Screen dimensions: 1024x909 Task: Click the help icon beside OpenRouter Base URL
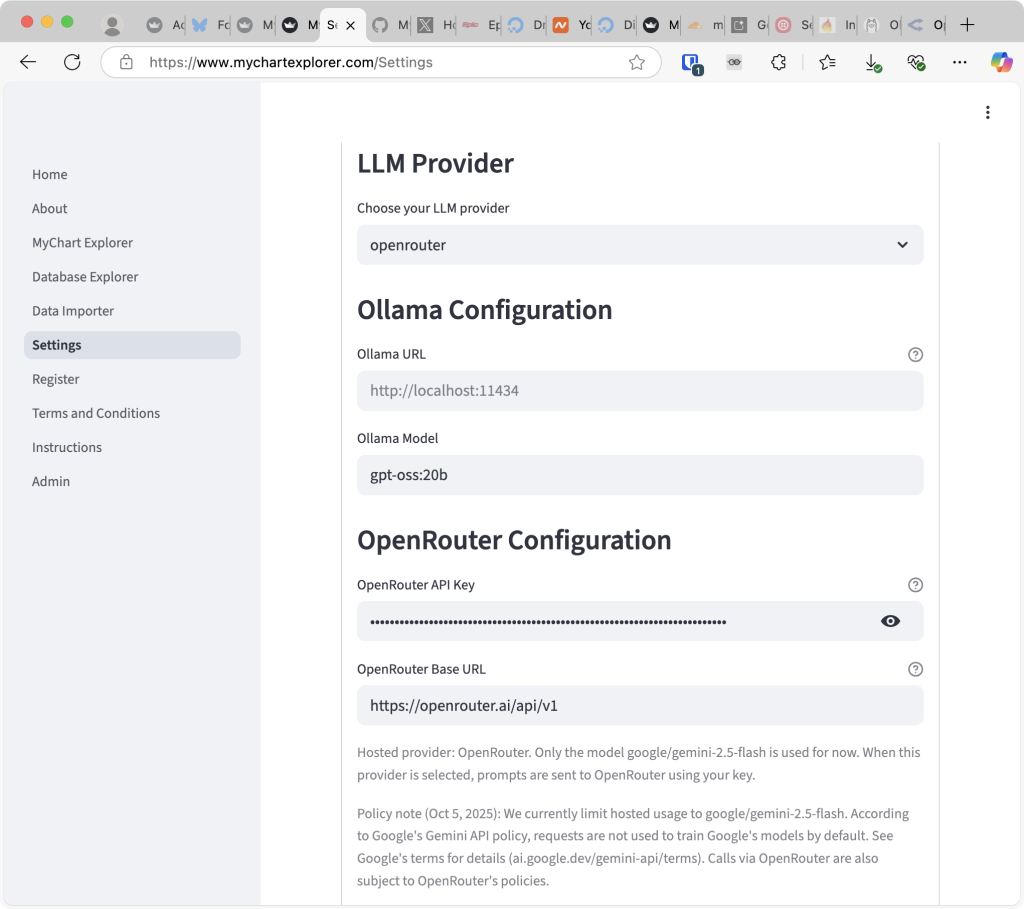(915, 669)
